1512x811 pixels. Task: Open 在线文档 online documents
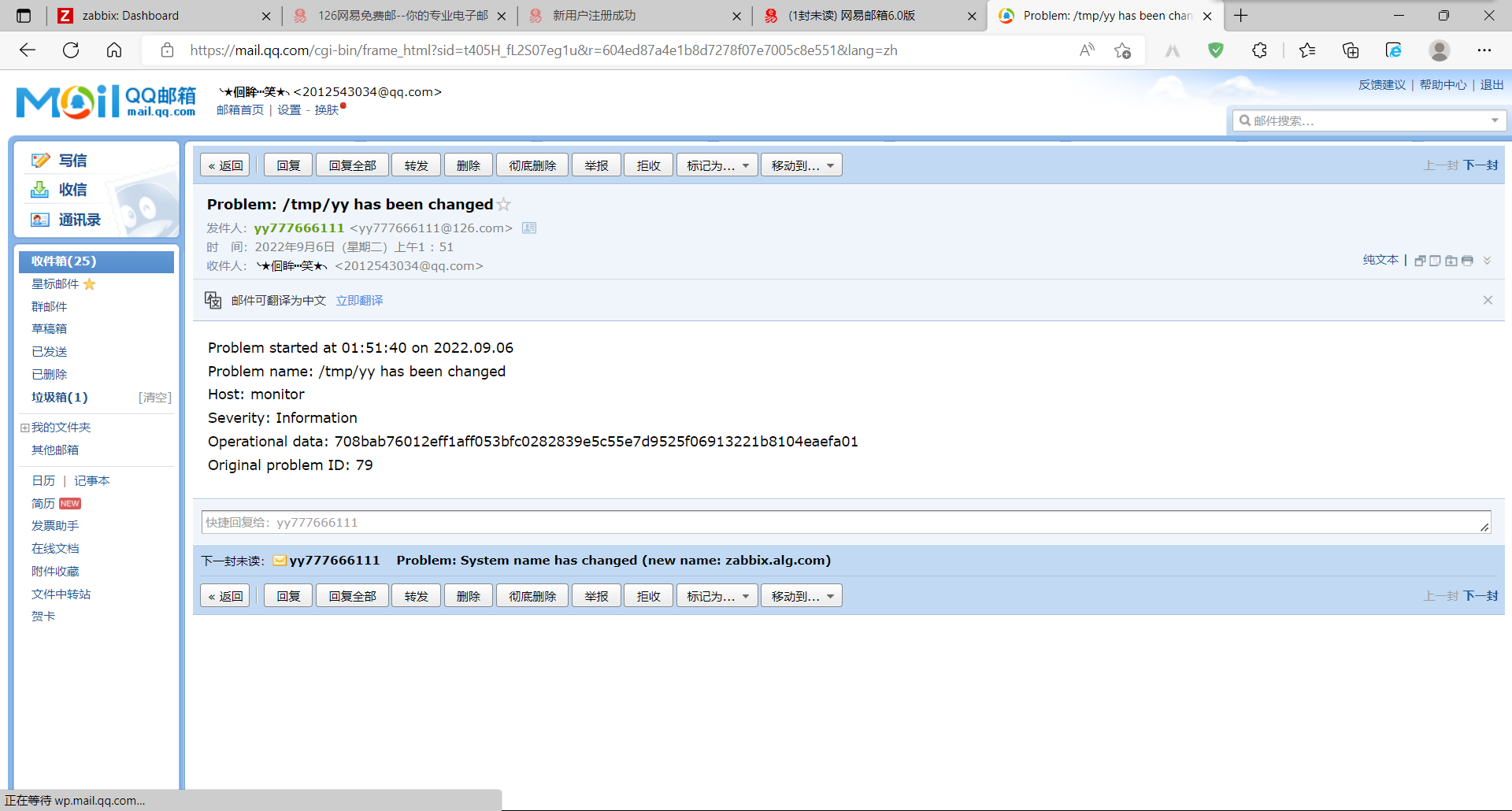55,549
